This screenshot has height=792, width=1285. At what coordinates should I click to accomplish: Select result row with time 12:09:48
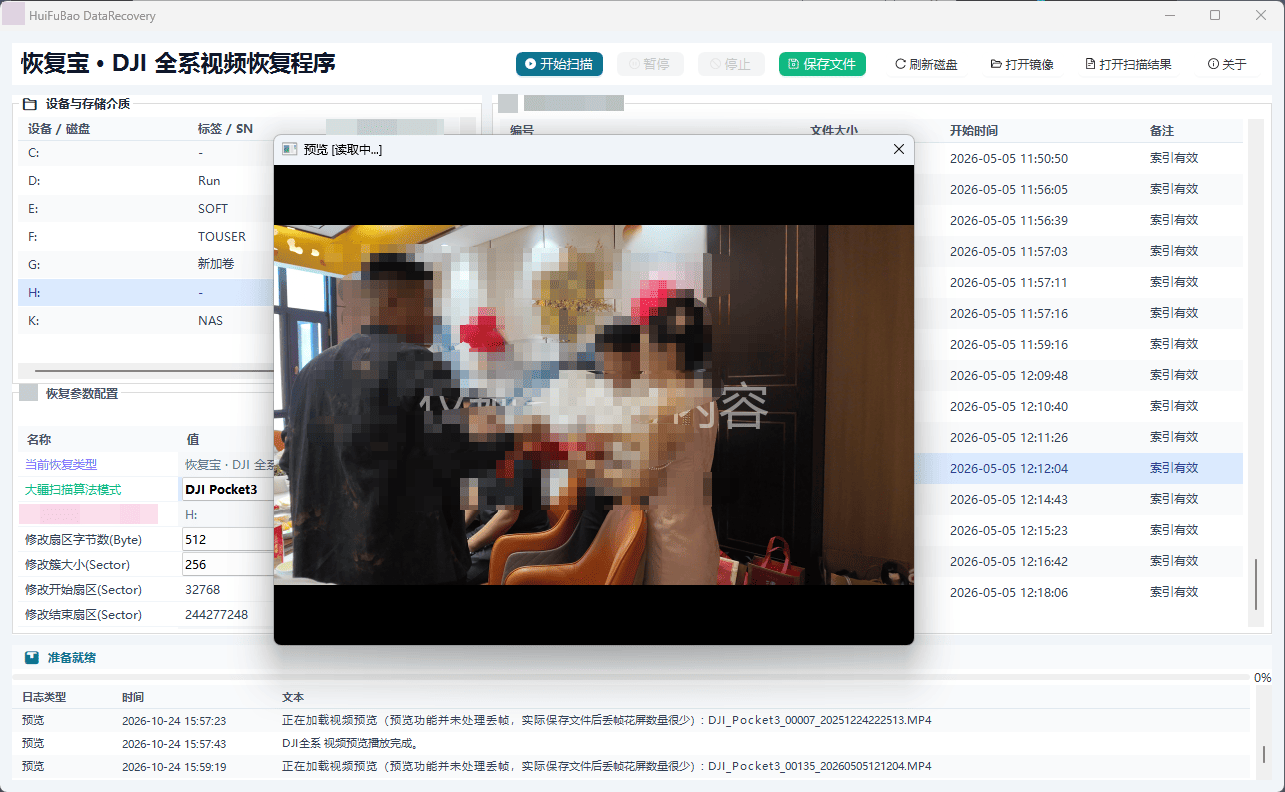[1078, 375]
